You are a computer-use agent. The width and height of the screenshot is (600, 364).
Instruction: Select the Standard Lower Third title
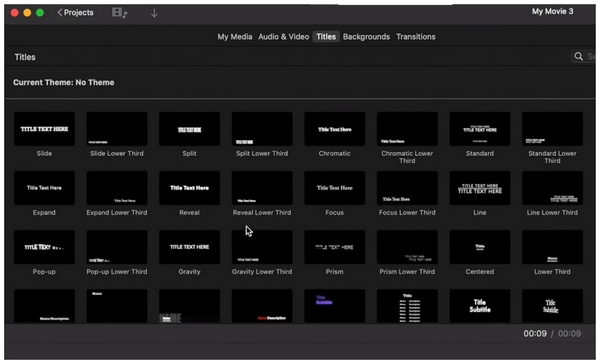point(552,129)
